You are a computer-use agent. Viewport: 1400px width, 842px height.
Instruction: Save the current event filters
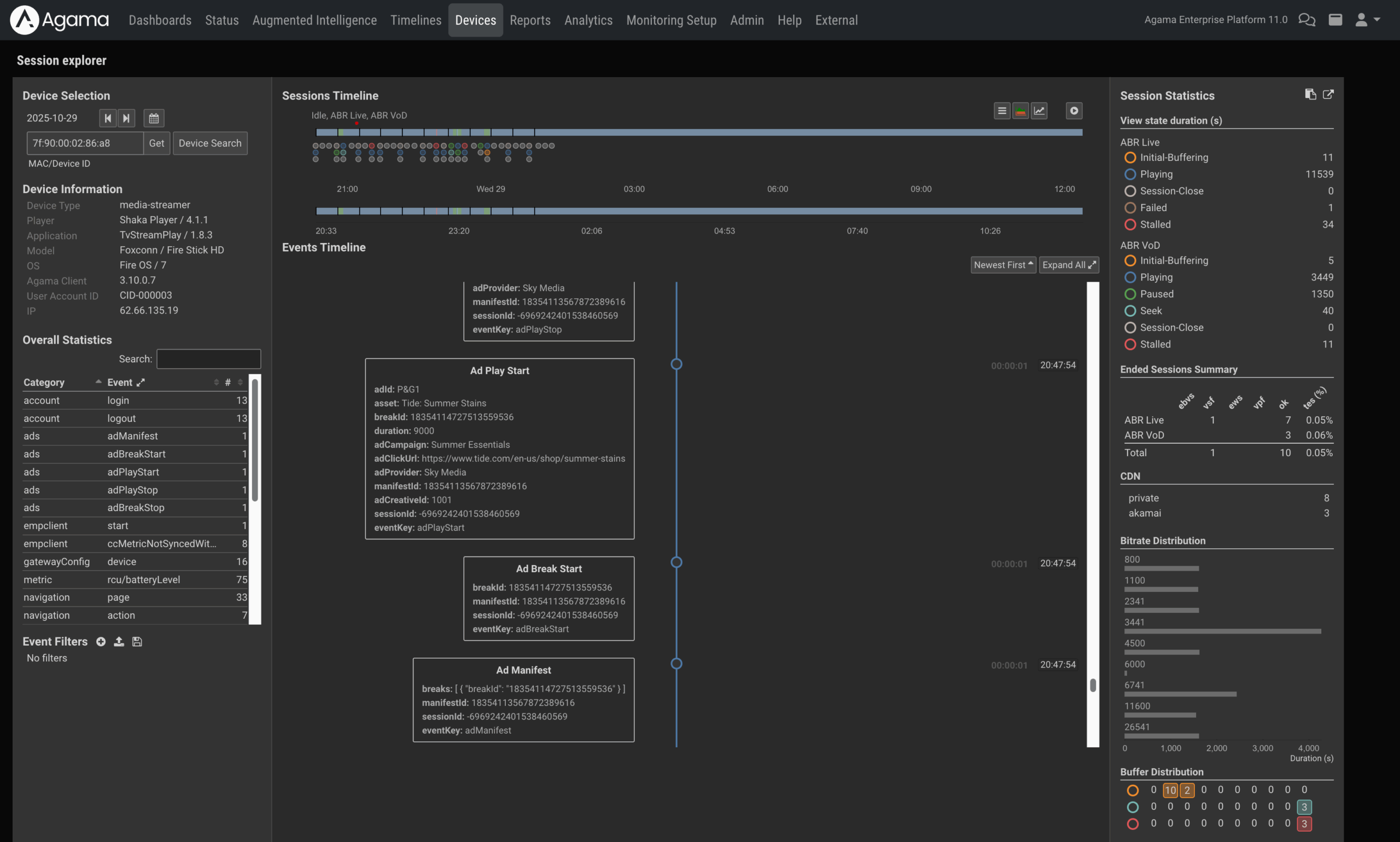click(137, 642)
